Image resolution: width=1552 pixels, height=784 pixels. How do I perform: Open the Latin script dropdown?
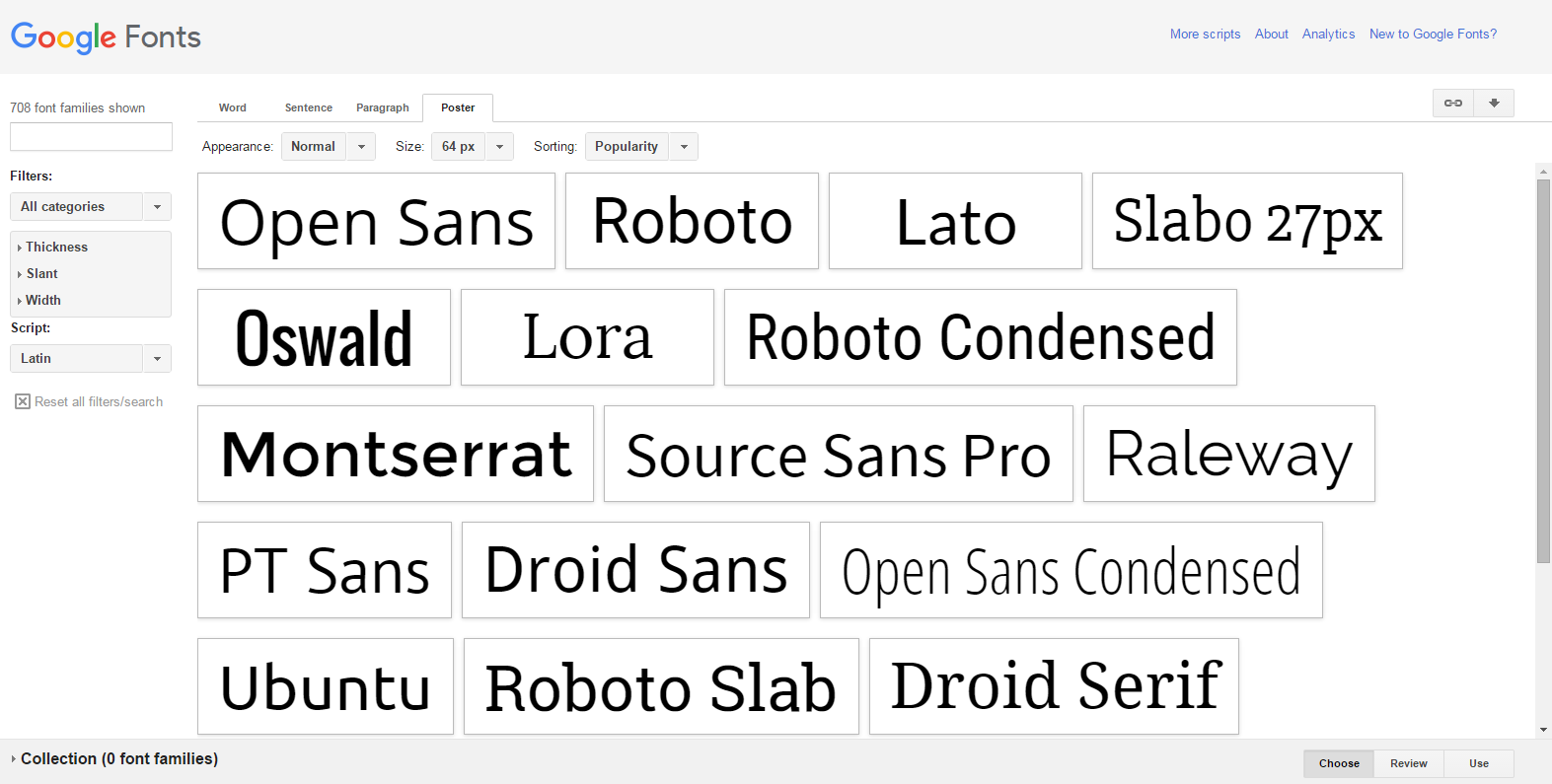tap(90, 359)
